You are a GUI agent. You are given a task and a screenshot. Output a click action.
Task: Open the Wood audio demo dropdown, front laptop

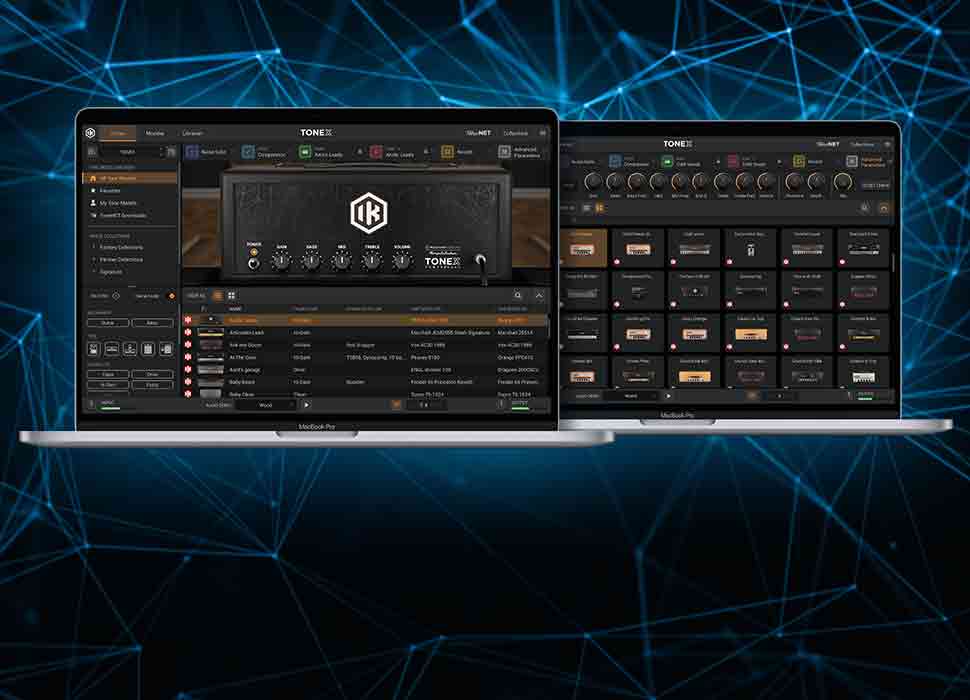[266, 405]
